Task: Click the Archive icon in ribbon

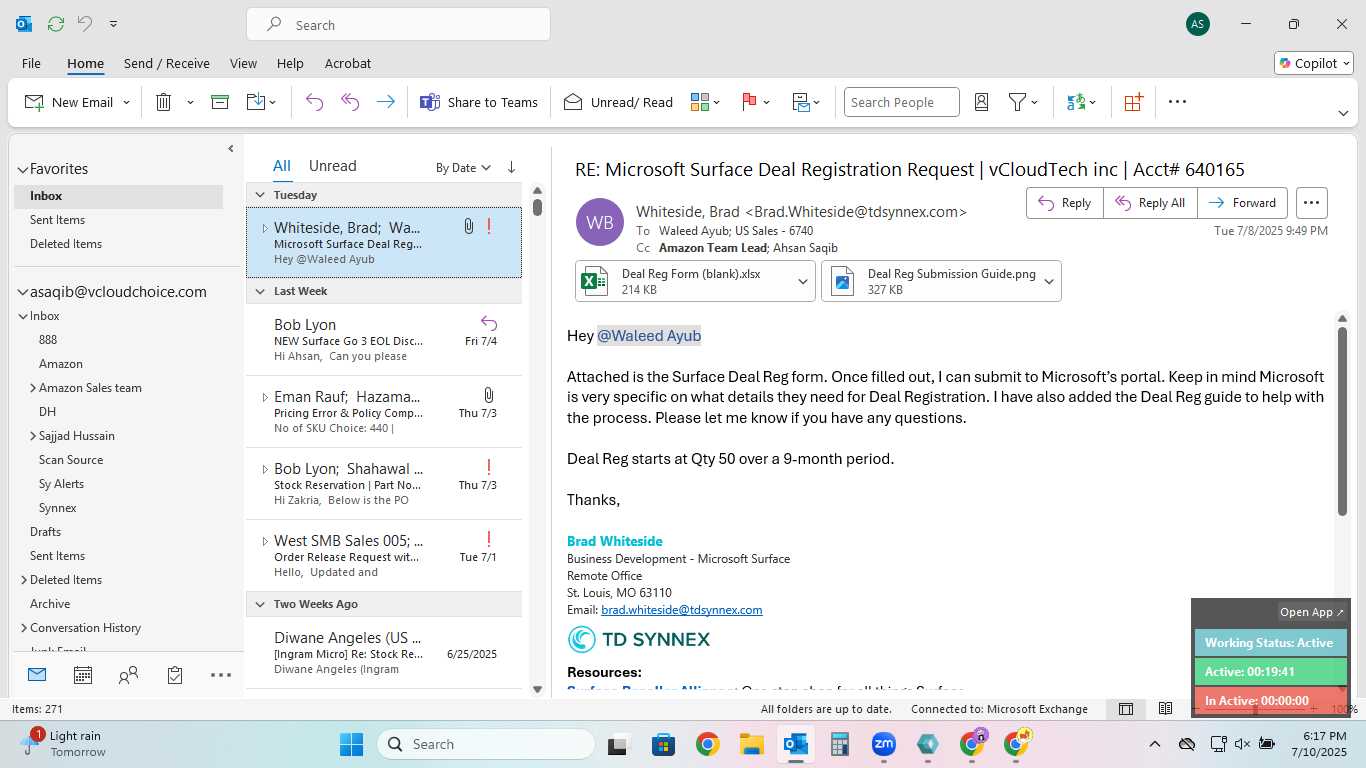Action: (x=220, y=102)
